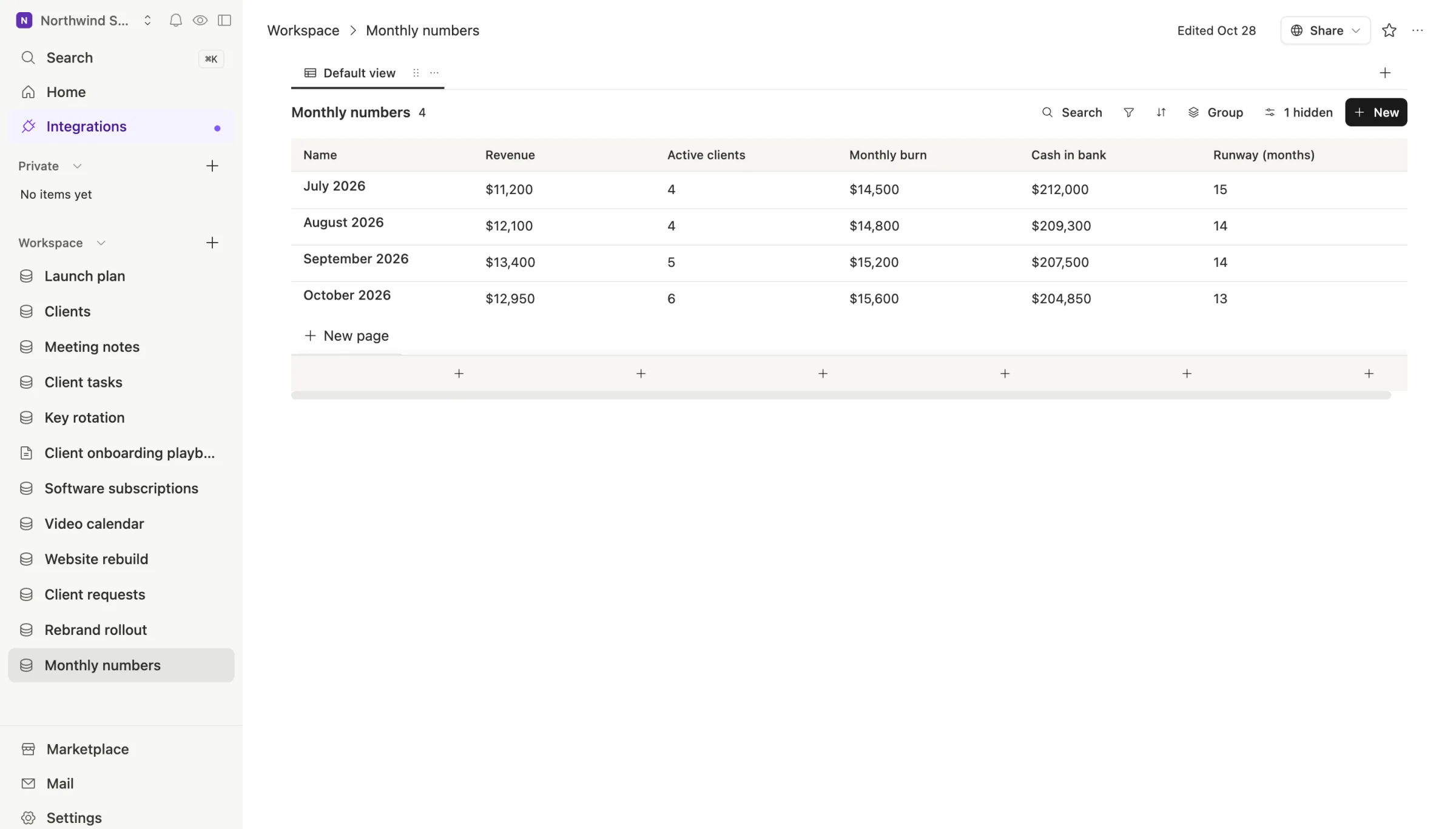Click Search in database toolbar
The image size is (1456, 829).
[x=1071, y=113]
